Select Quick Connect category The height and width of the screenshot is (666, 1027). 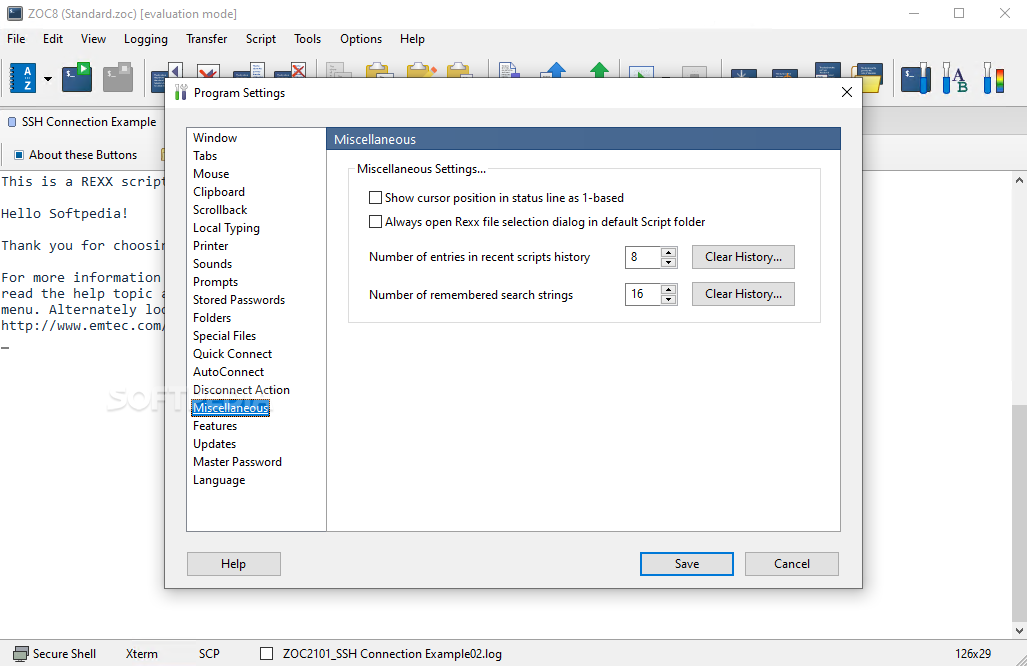pos(233,354)
